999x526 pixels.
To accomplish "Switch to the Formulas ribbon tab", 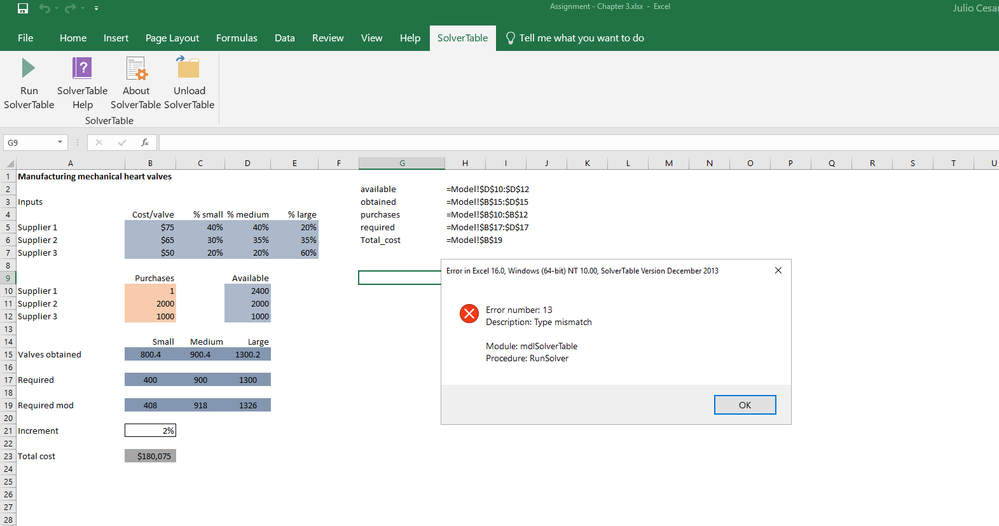I will pos(236,38).
